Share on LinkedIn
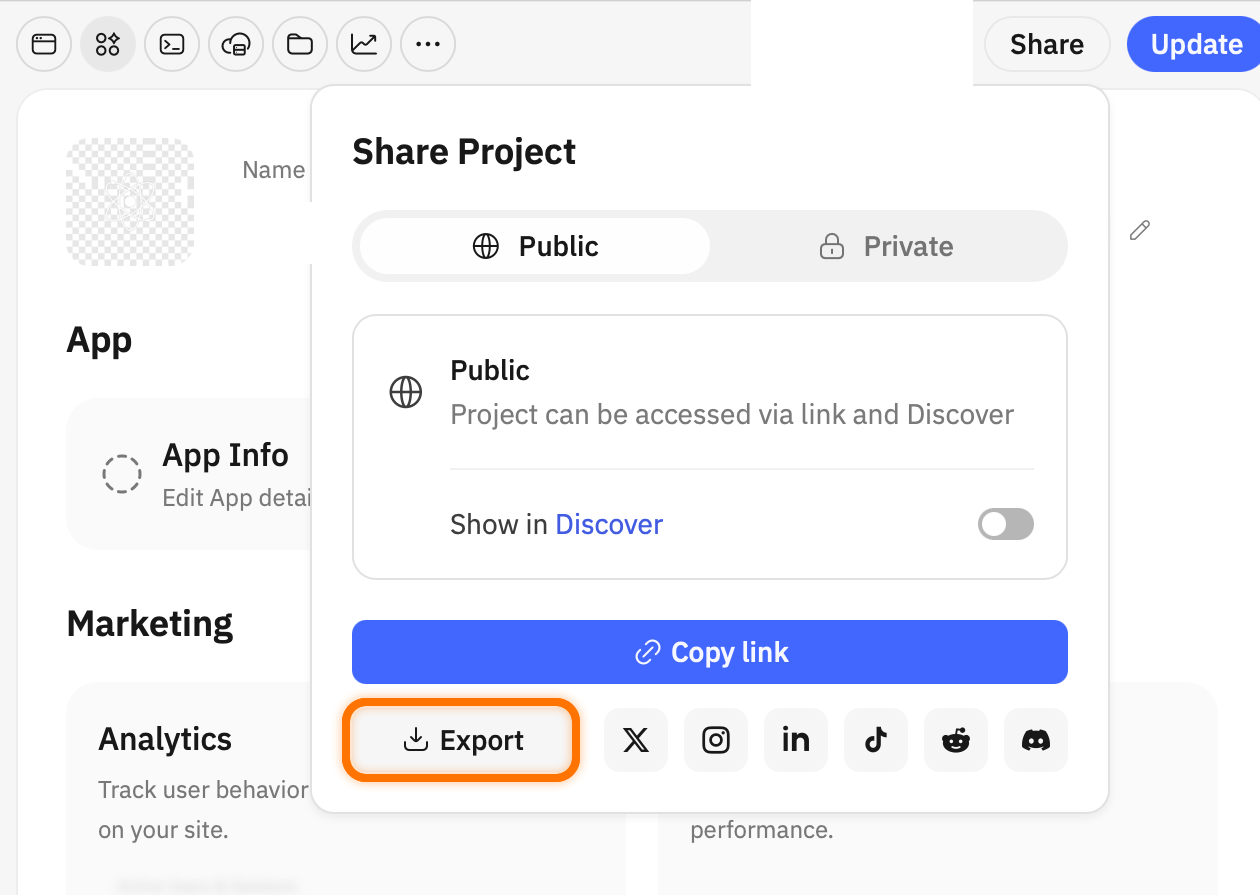This screenshot has width=1260, height=895. click(x=796, y=740)
